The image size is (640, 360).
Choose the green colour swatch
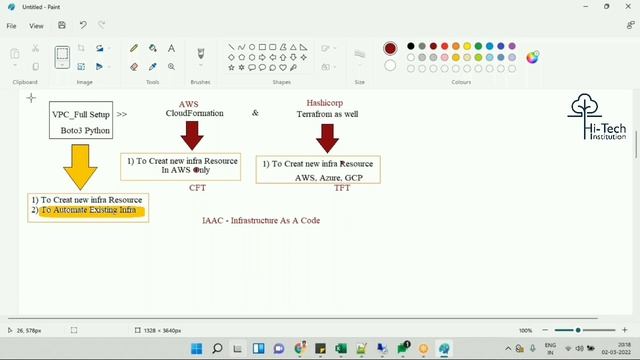478,46
